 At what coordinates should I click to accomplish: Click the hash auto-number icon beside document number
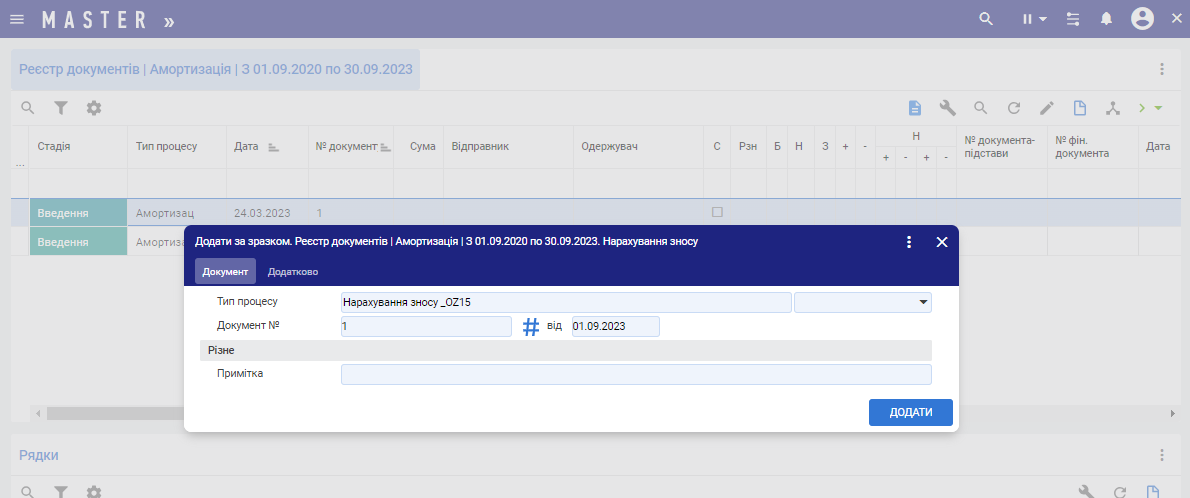coord(531,327)
